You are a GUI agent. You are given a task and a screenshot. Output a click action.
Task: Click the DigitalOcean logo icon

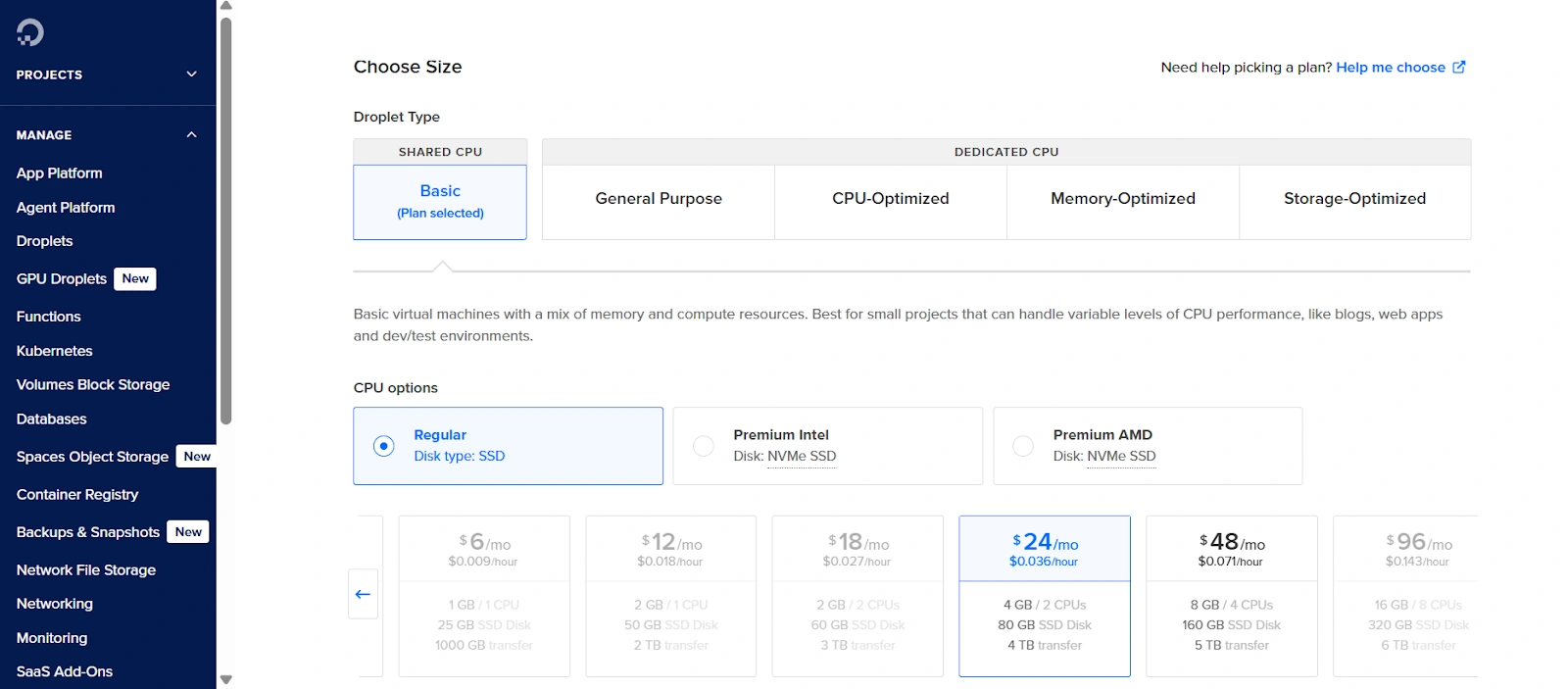point(30,32)
